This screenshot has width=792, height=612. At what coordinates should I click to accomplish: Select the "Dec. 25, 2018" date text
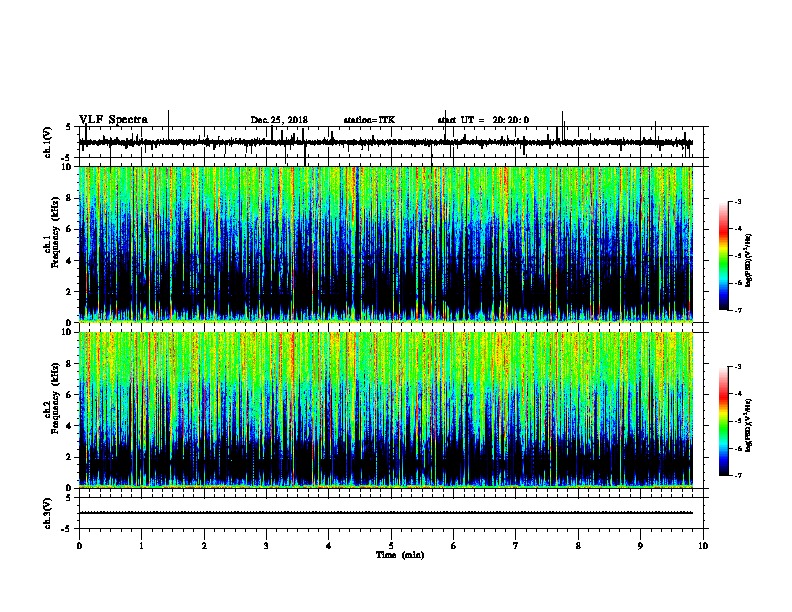[279, 120]
